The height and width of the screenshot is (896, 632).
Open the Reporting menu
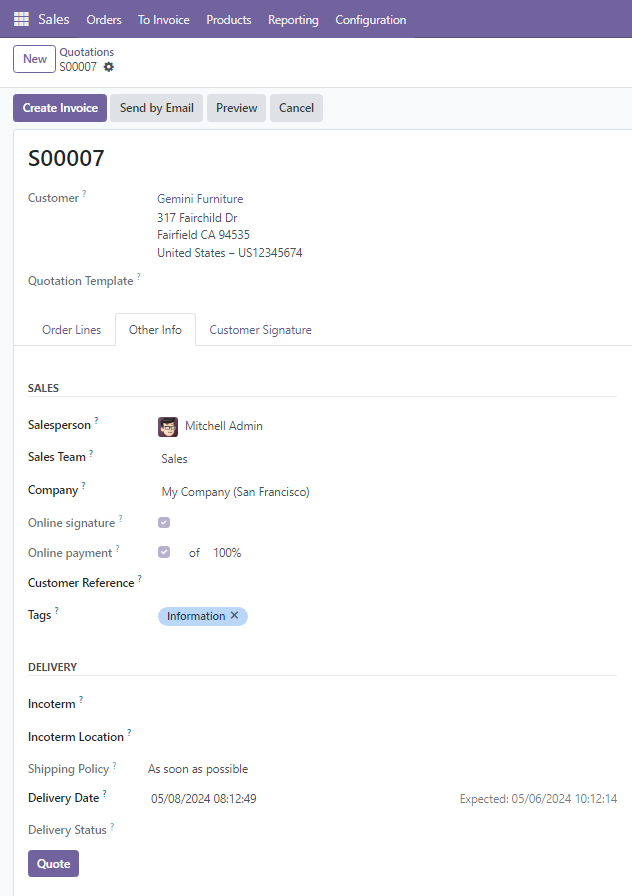pyautogui.click(x=293, y=20)
